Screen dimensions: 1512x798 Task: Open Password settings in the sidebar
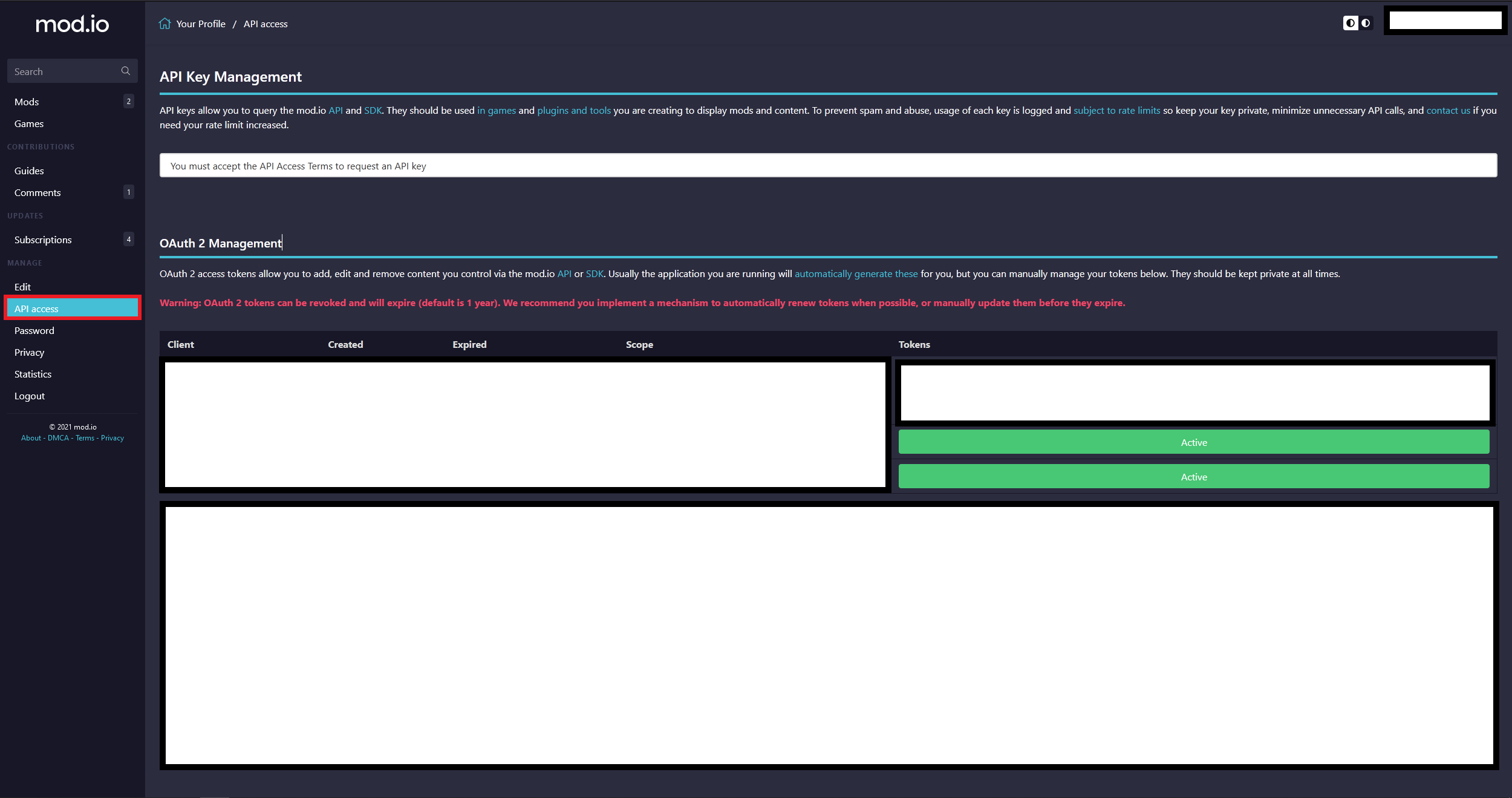click(34, 330)
